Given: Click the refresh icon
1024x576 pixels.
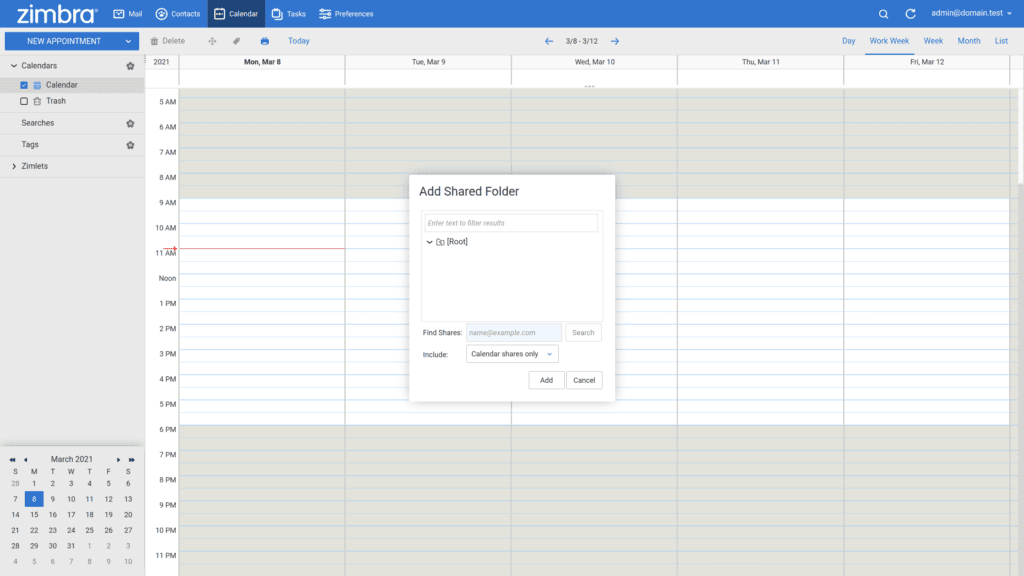Looking at the screenshot, I should click(910, 14).
